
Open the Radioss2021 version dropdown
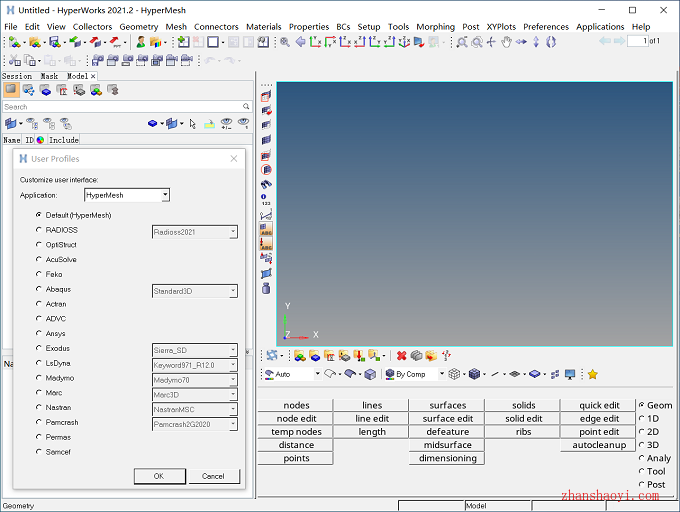tap(195, 232)
